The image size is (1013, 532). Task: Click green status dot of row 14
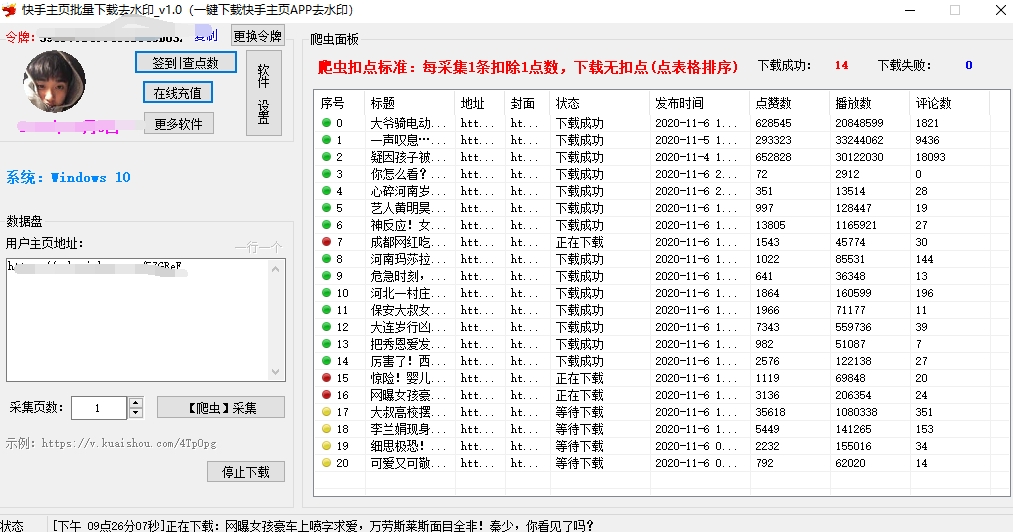[326, 361]
